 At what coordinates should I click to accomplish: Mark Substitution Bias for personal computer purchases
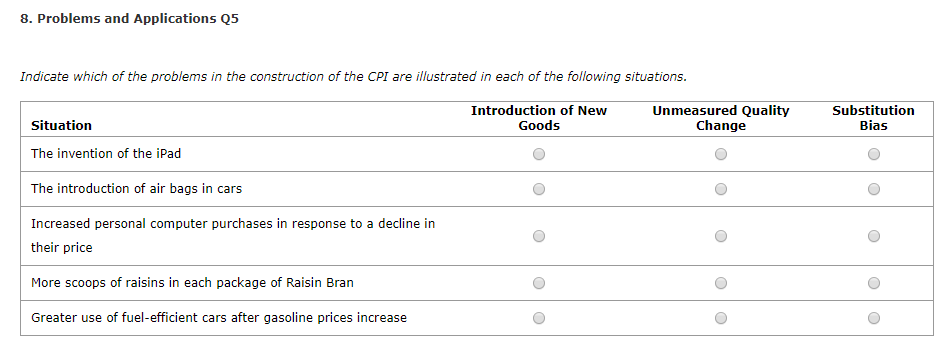(x=874, y=236)
